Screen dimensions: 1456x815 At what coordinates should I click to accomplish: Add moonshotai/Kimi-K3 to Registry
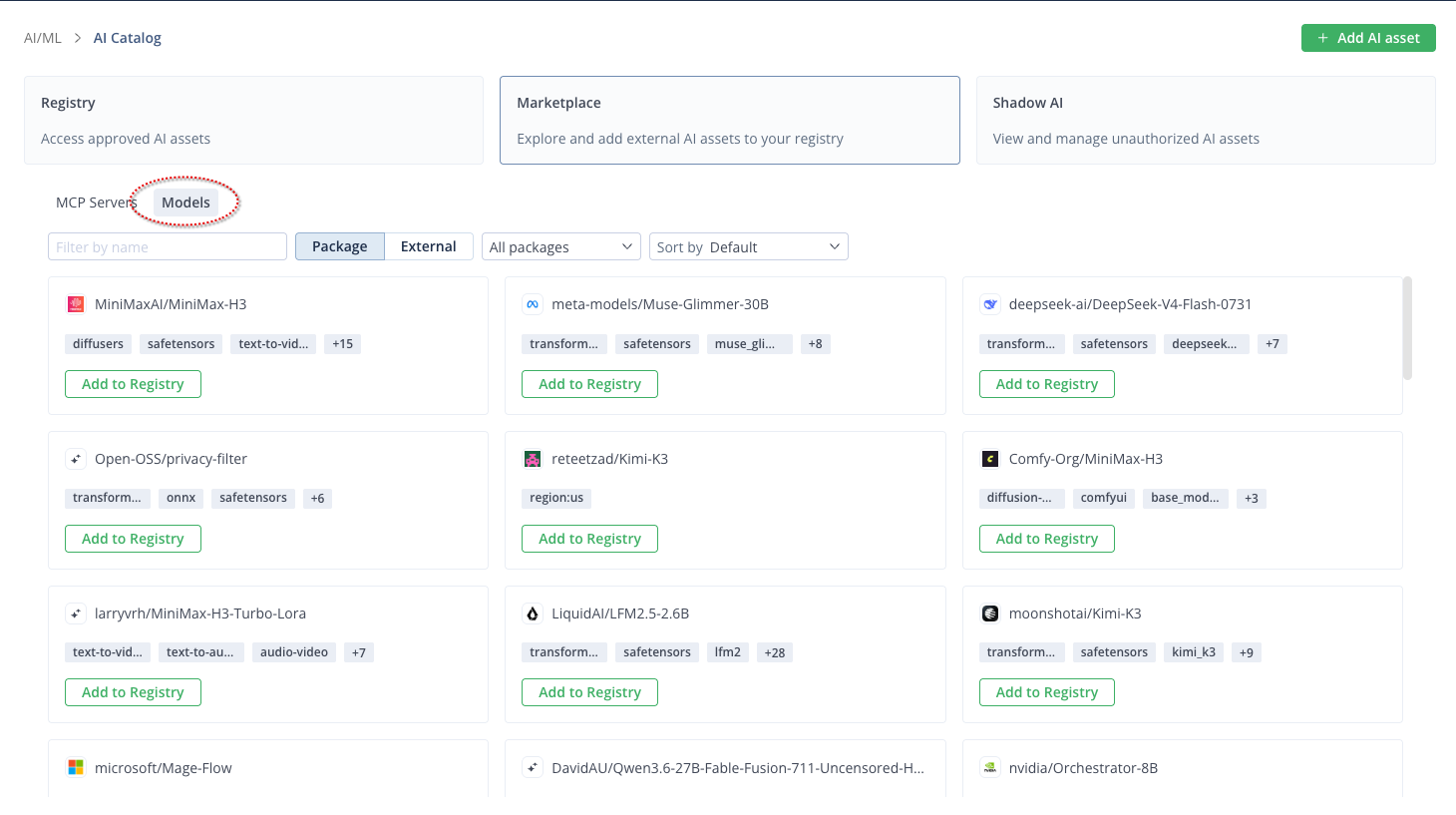(1047, 692)
